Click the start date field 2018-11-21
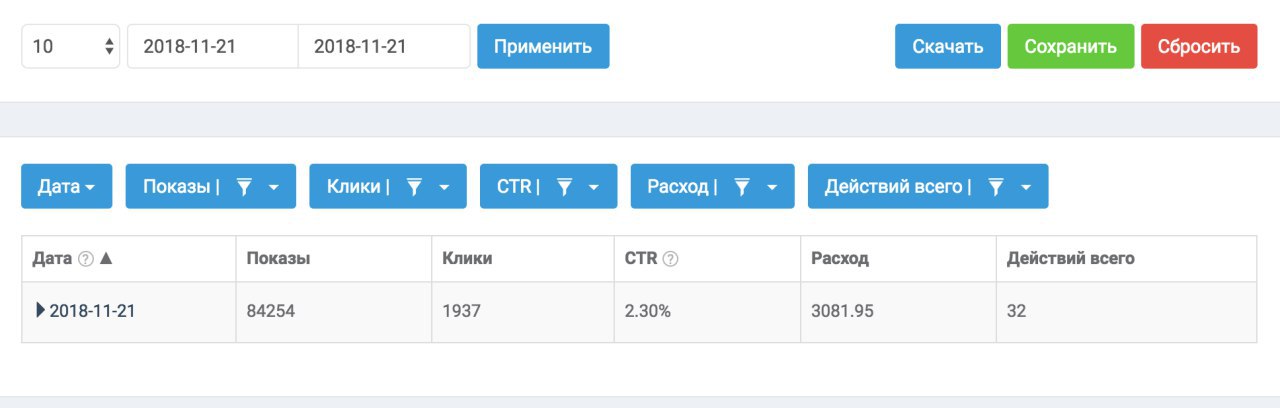1280x408 pixels. [x=213, y=46]
